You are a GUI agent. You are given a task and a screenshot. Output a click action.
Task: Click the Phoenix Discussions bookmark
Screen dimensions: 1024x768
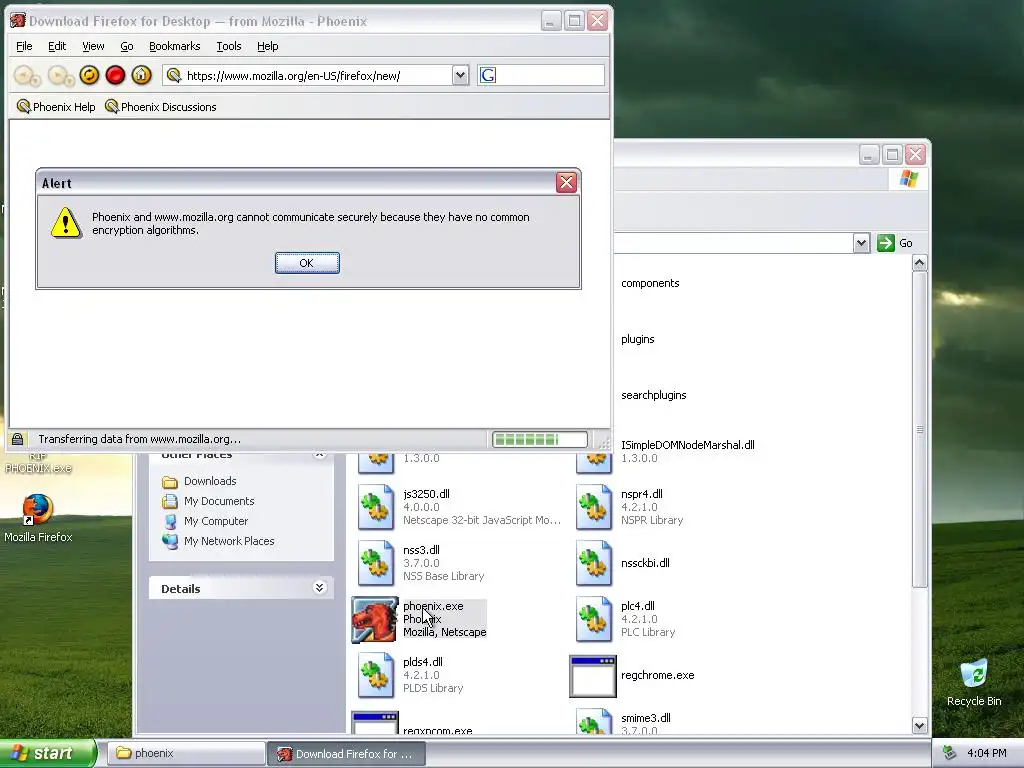coord(161,106)
